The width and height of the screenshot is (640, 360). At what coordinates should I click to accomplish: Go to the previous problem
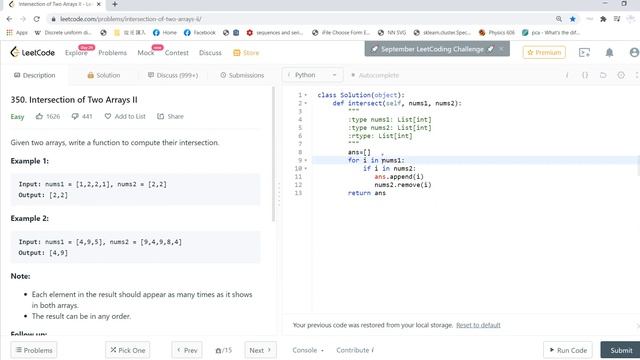click(187, 350)
